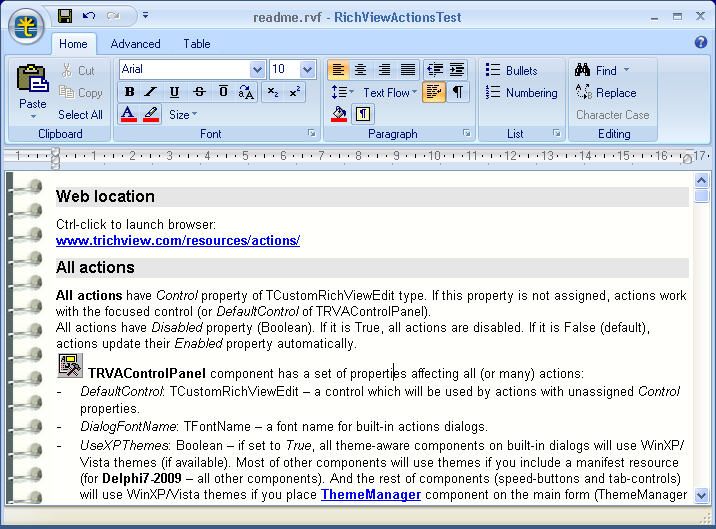Click the round application menu button
The width and height of the screenshot is (716, 529).
pos(26,26)
